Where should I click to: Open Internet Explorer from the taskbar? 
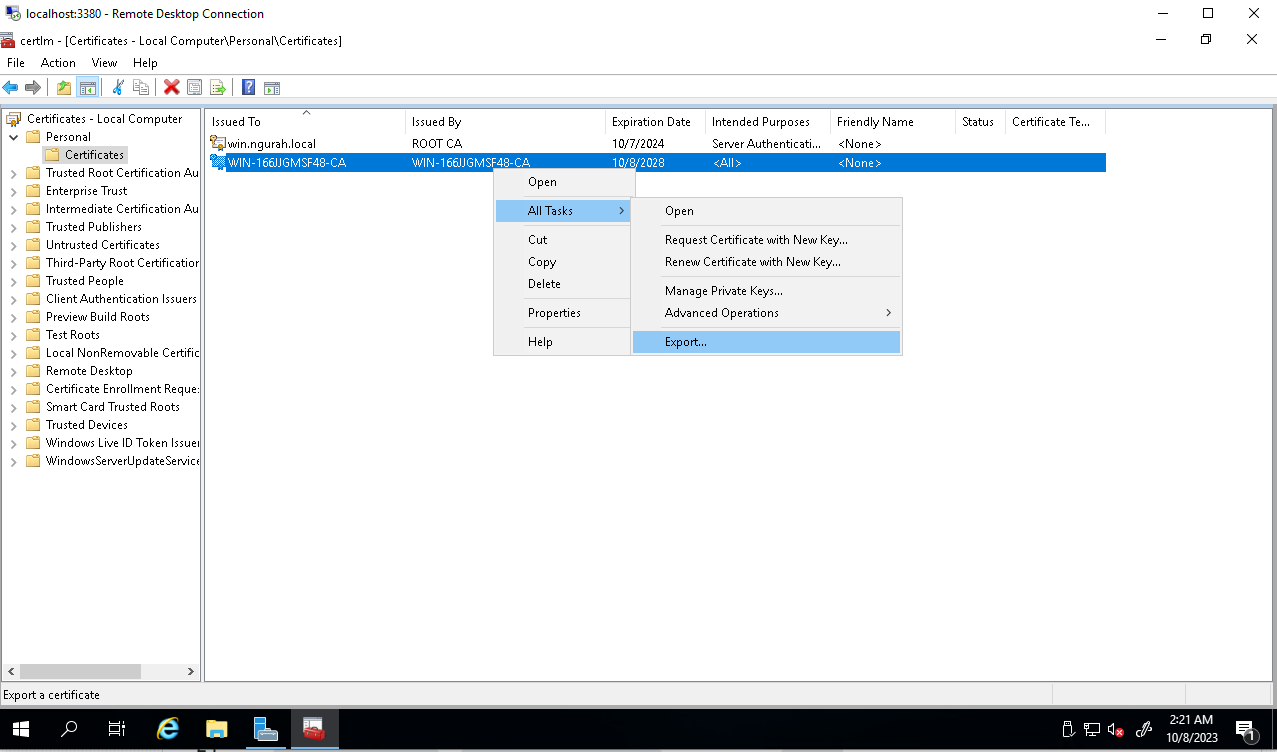[x=168, y=729]
